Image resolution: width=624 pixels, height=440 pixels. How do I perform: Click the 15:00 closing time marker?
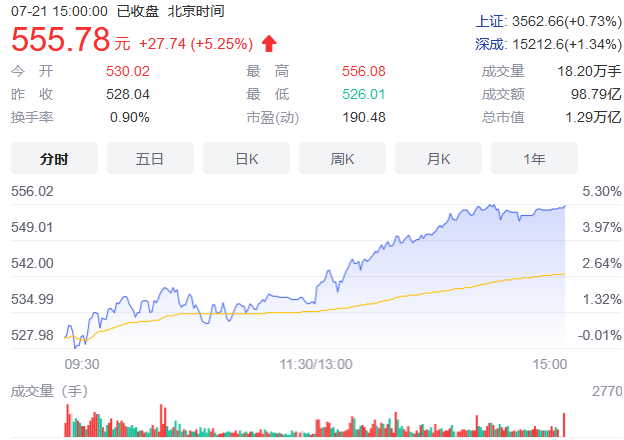549,364
